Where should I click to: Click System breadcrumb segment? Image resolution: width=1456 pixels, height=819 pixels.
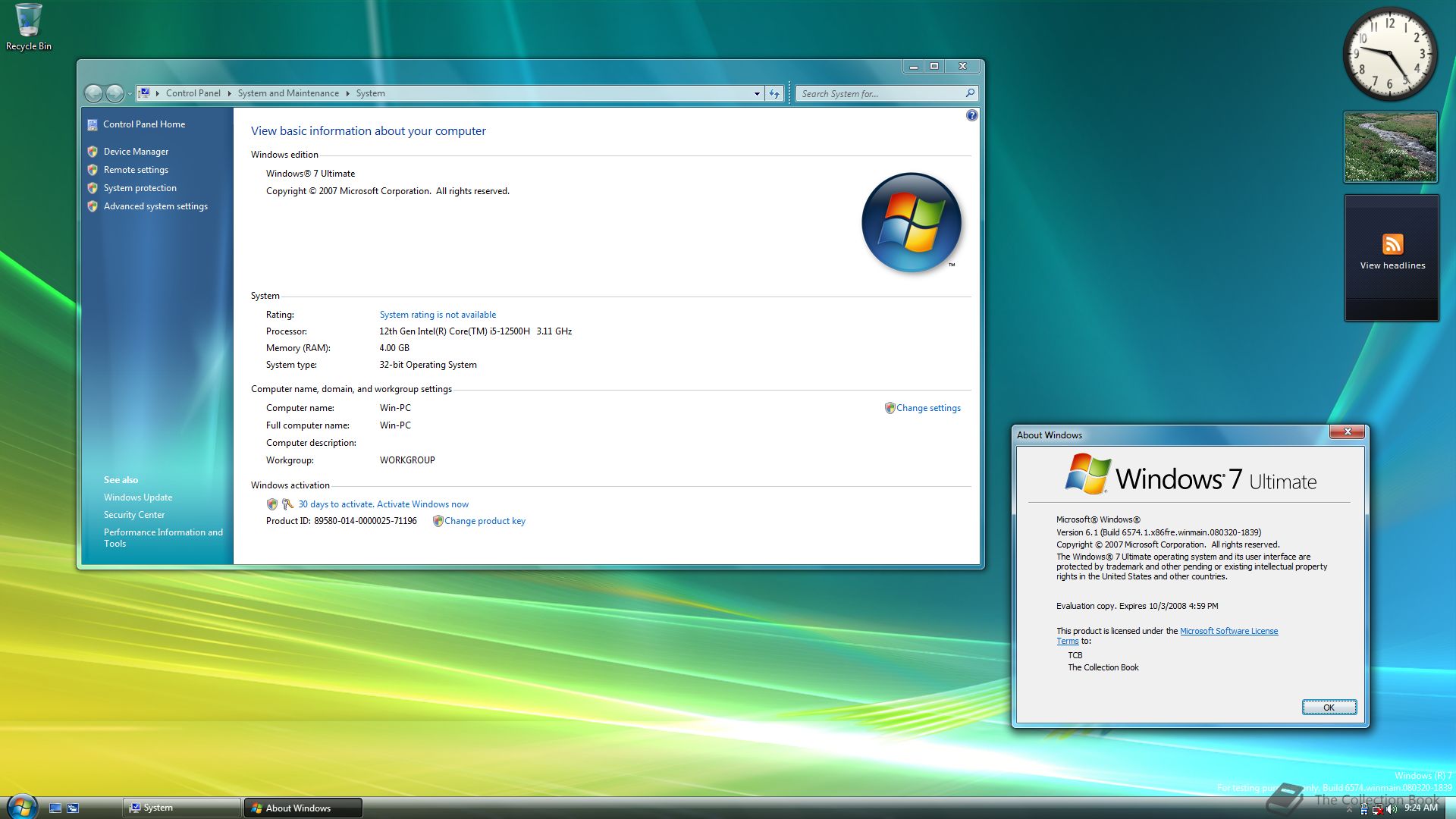pos(370,93)
